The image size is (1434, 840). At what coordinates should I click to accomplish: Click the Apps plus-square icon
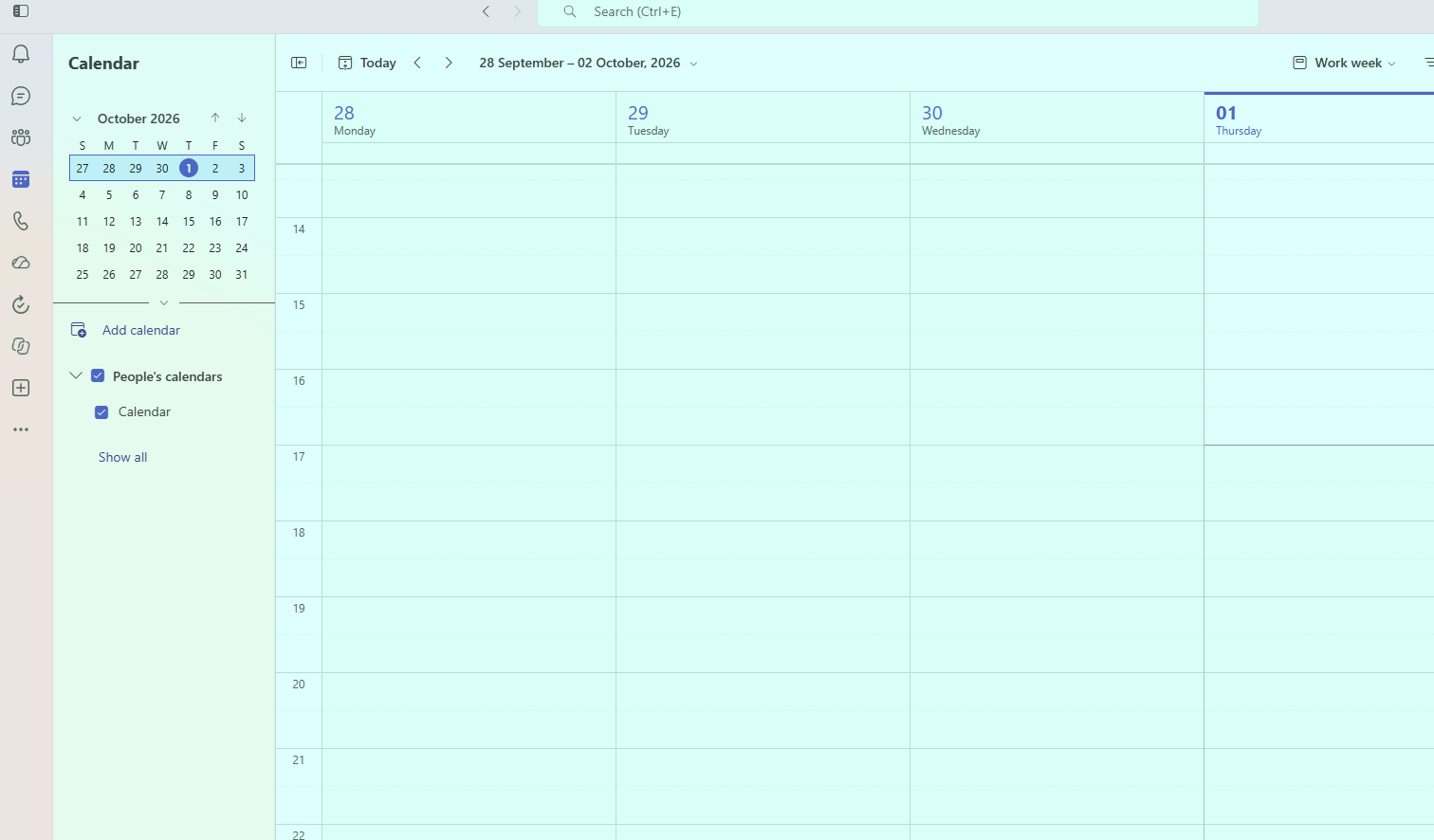(21, 388)
